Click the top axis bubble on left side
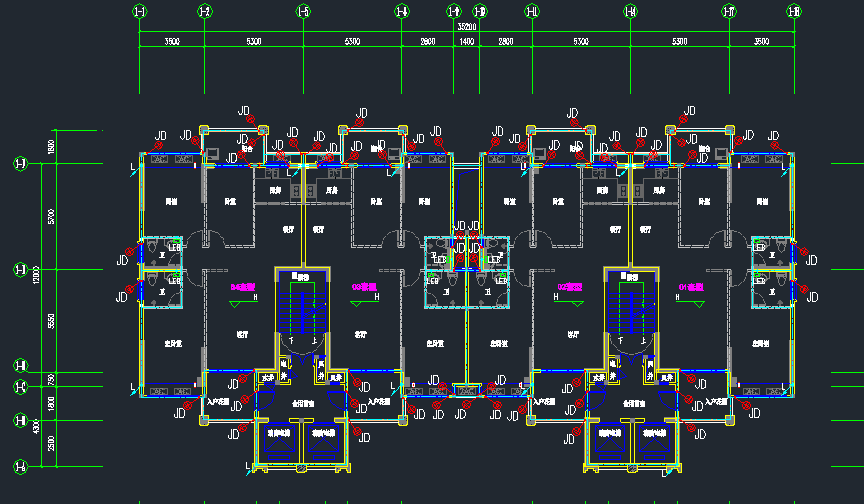The width and height of the screenshot is (864, 504). coord(20,163)
